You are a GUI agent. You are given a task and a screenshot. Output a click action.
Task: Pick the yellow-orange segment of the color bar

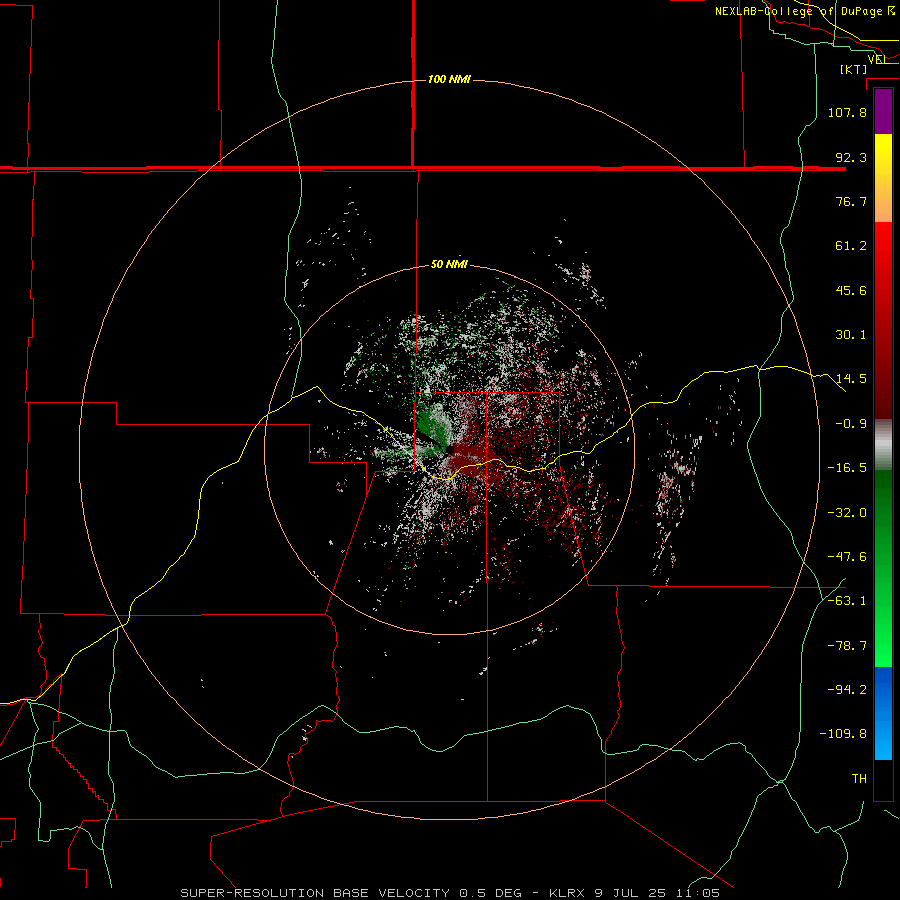(883, 178)
